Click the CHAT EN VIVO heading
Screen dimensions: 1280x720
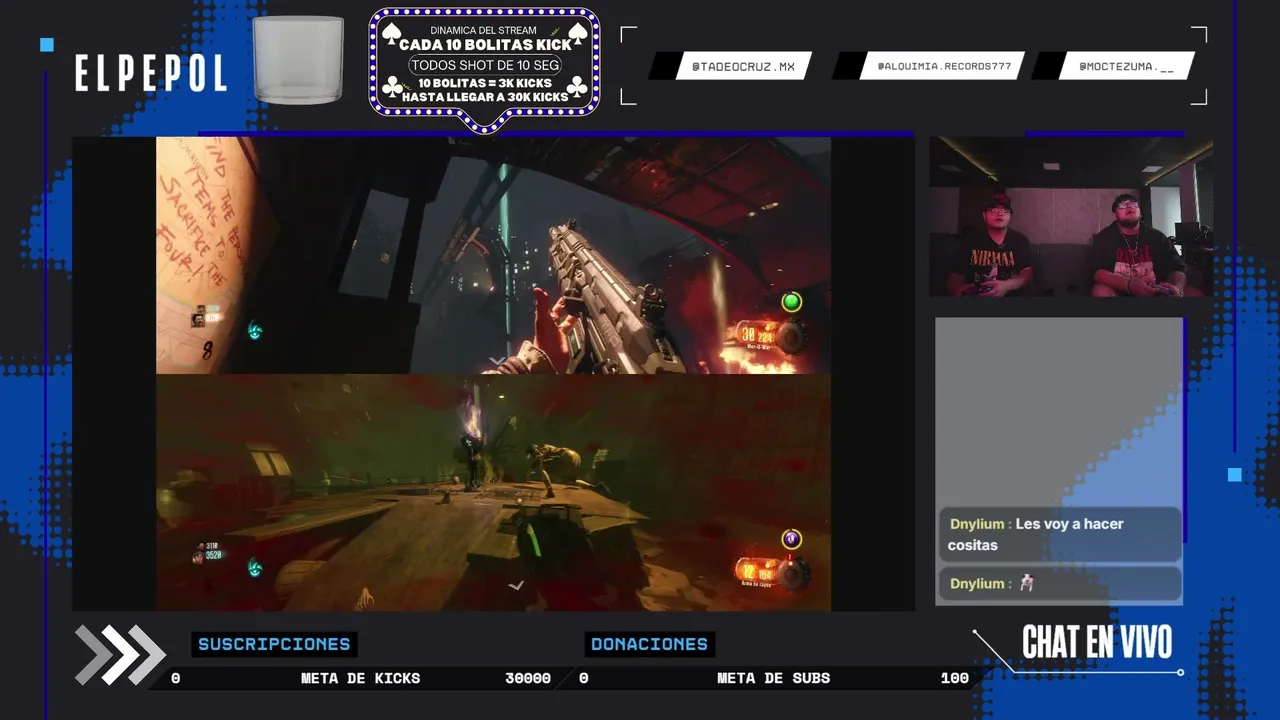tap(1097, 643)
